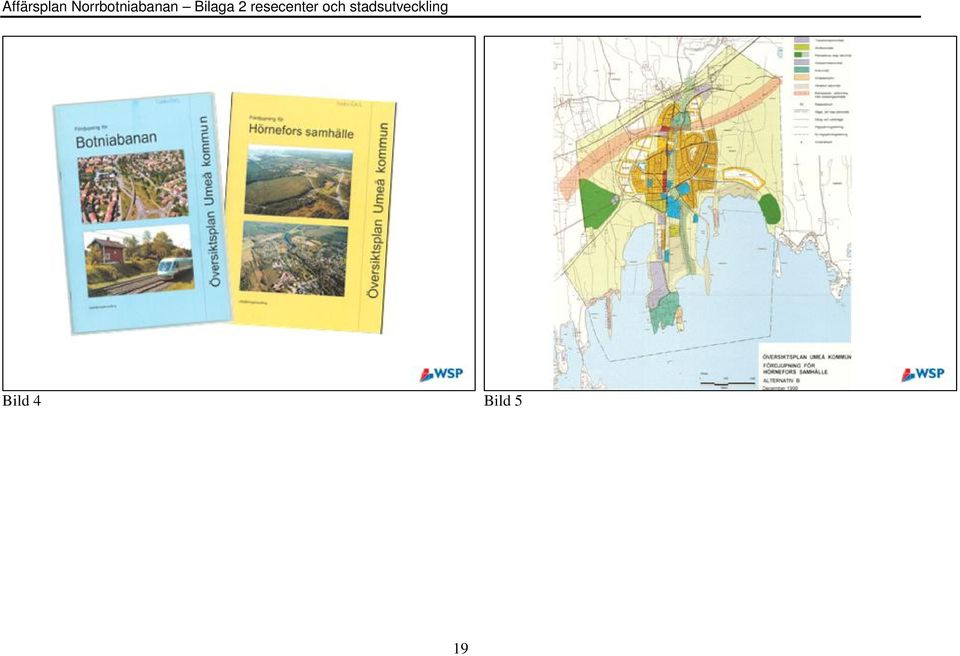Image resolution: width=960 pixels, height=656 pixels.
Task: Click the WSP logo on slide Bild 4
Action: pos(441,374)
